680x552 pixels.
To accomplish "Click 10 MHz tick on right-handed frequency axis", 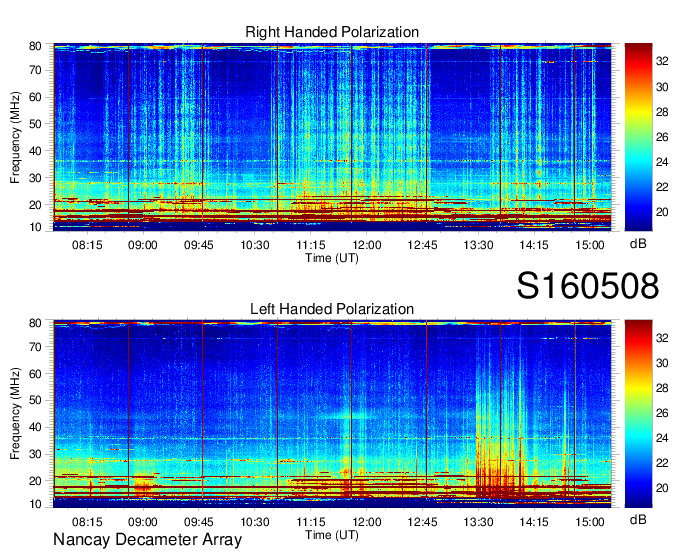I will point(35,227).
